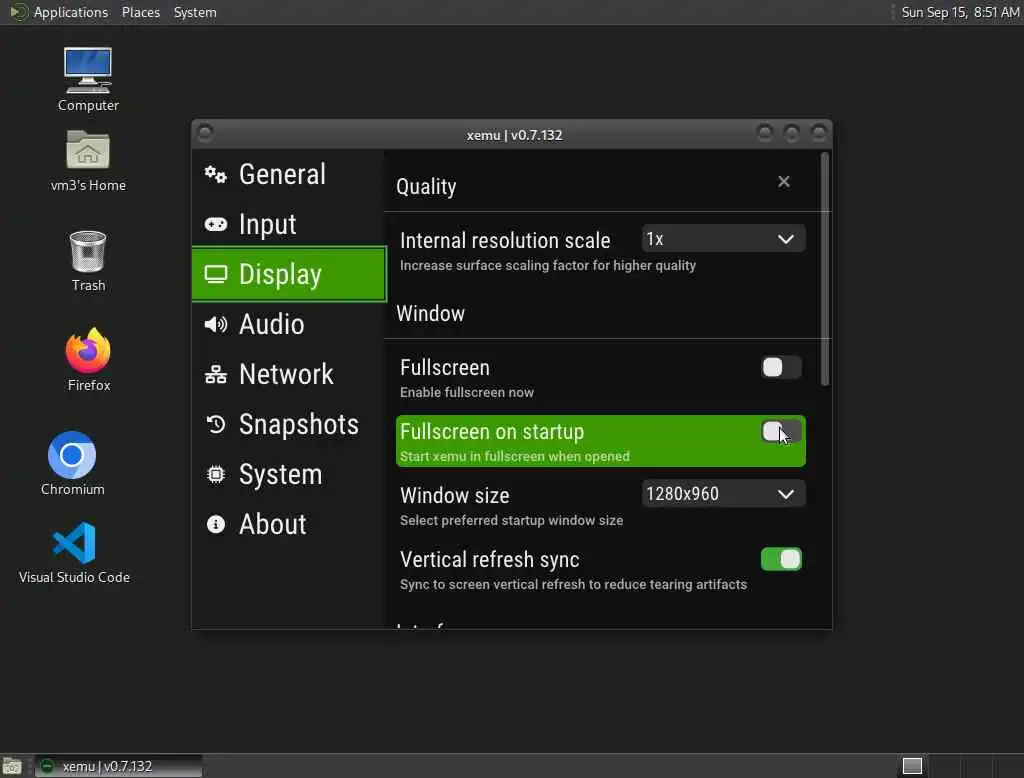Open the Trash desktop icon
Screen dimensions: 1024x778
(88, 261)
